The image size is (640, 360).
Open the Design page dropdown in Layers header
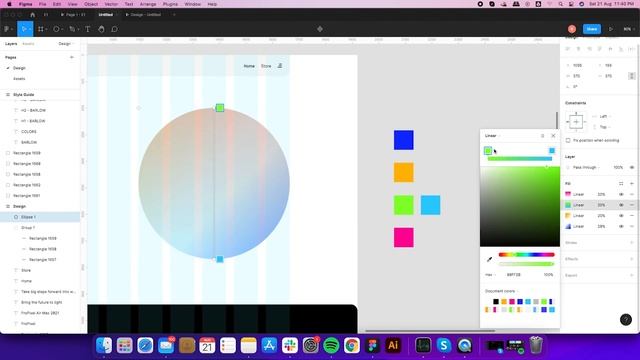point(66,44)
